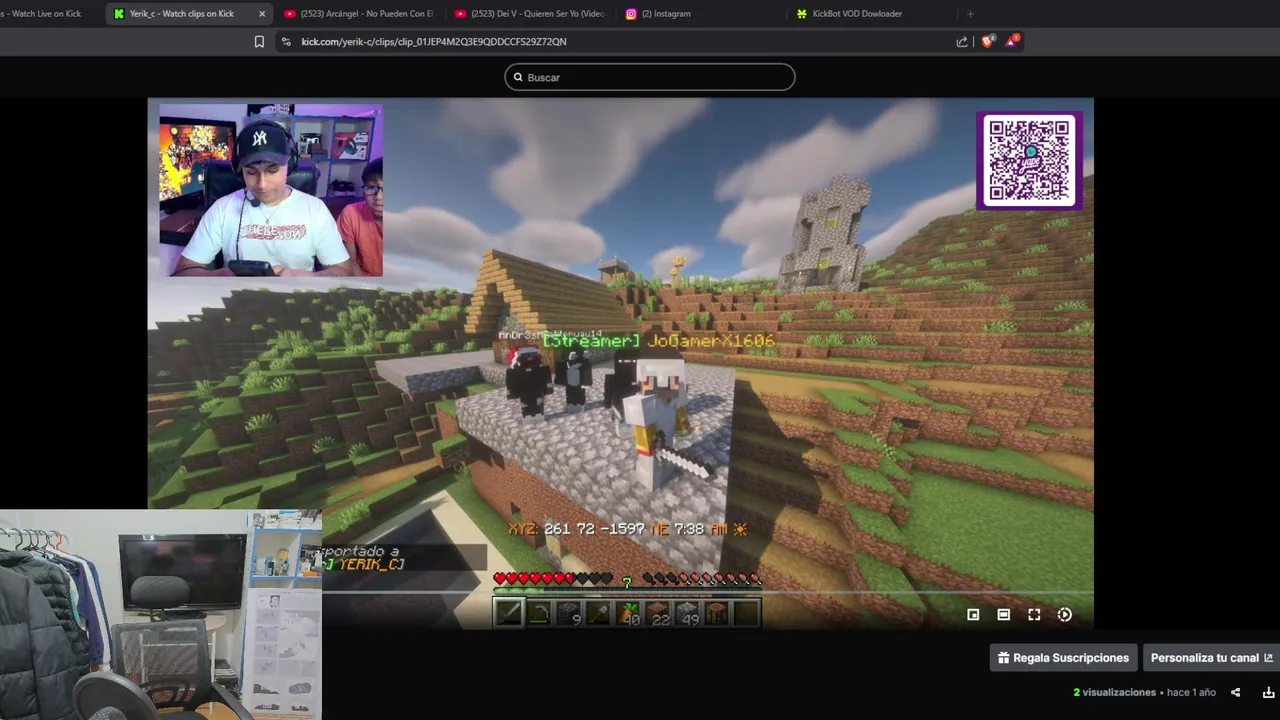Open Personaliza tu canal link
The width and height of the screenshot is (1280, 720).
(x=1211, y=658)
